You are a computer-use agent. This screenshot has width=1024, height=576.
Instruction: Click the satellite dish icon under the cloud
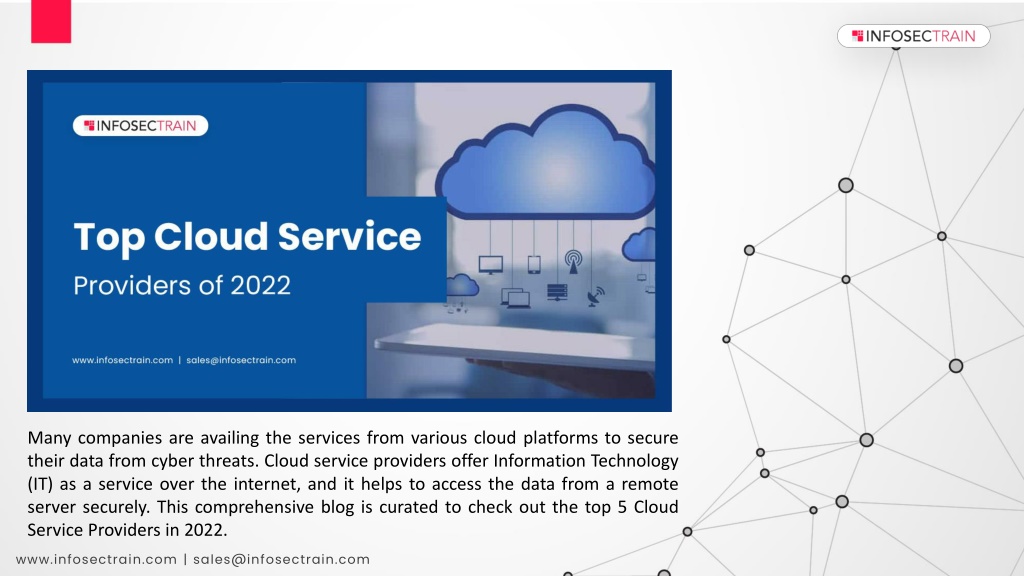pos(596,296)
